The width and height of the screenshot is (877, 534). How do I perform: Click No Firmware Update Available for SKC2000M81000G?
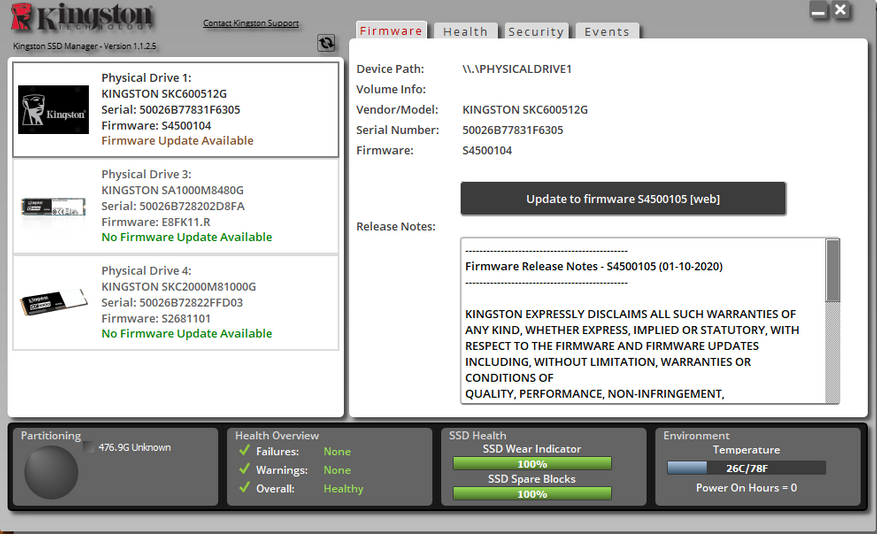pyautogui.click(x=186, y=333)
